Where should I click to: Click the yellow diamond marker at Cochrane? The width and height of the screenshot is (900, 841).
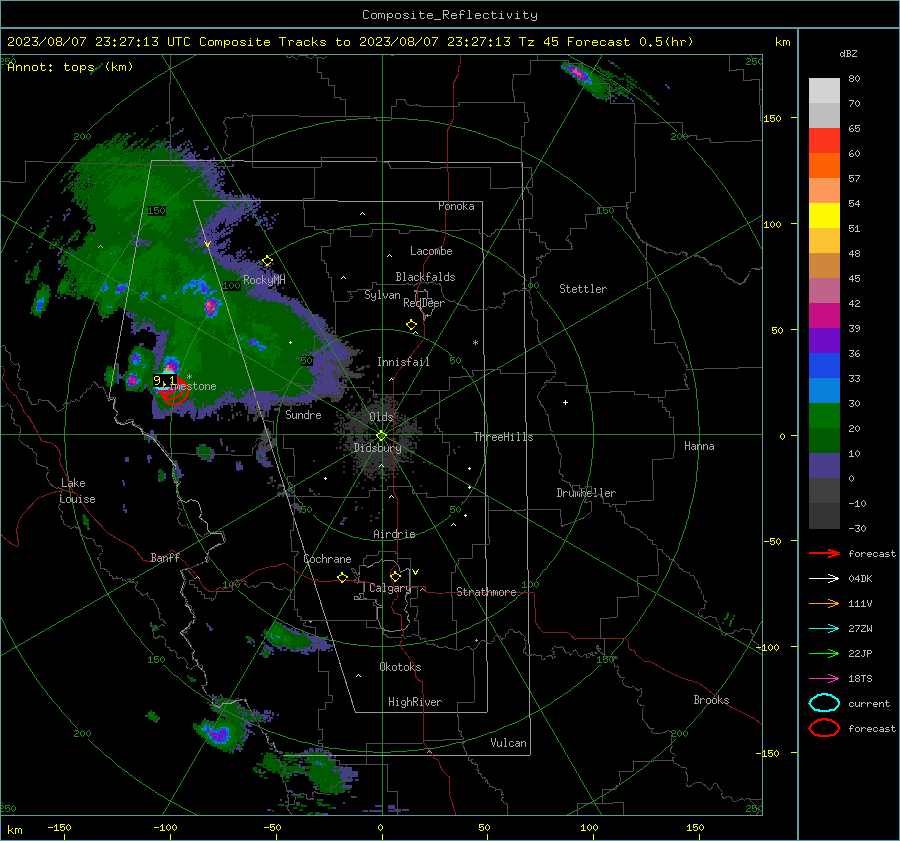pyautogui.click(x=343, y=578)
